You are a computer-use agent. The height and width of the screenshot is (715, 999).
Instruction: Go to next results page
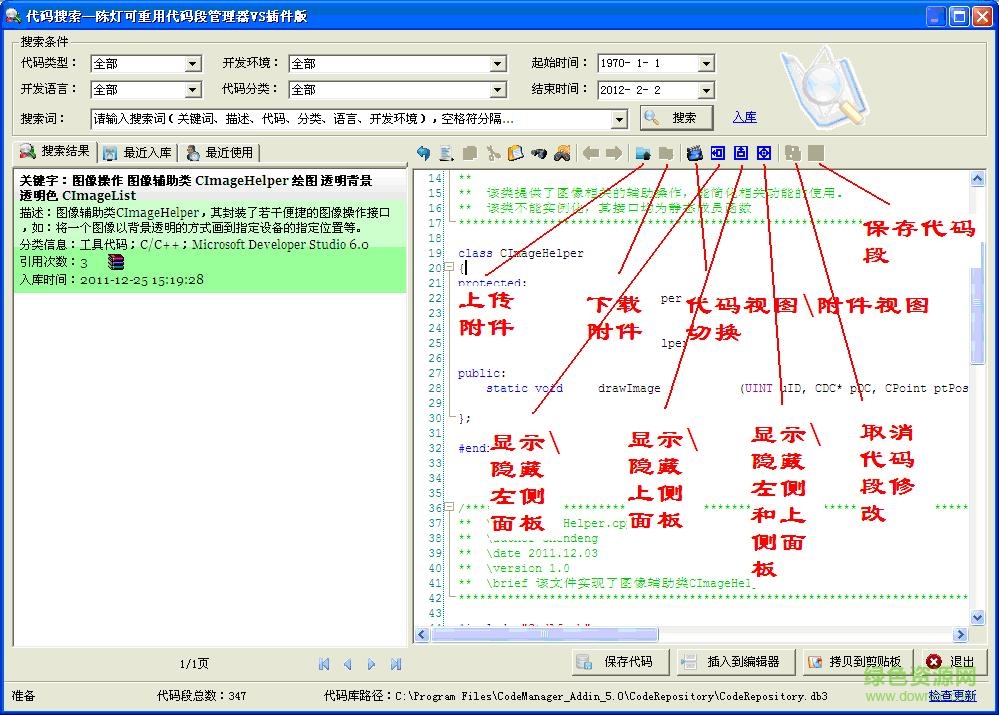tap(371, 664)
